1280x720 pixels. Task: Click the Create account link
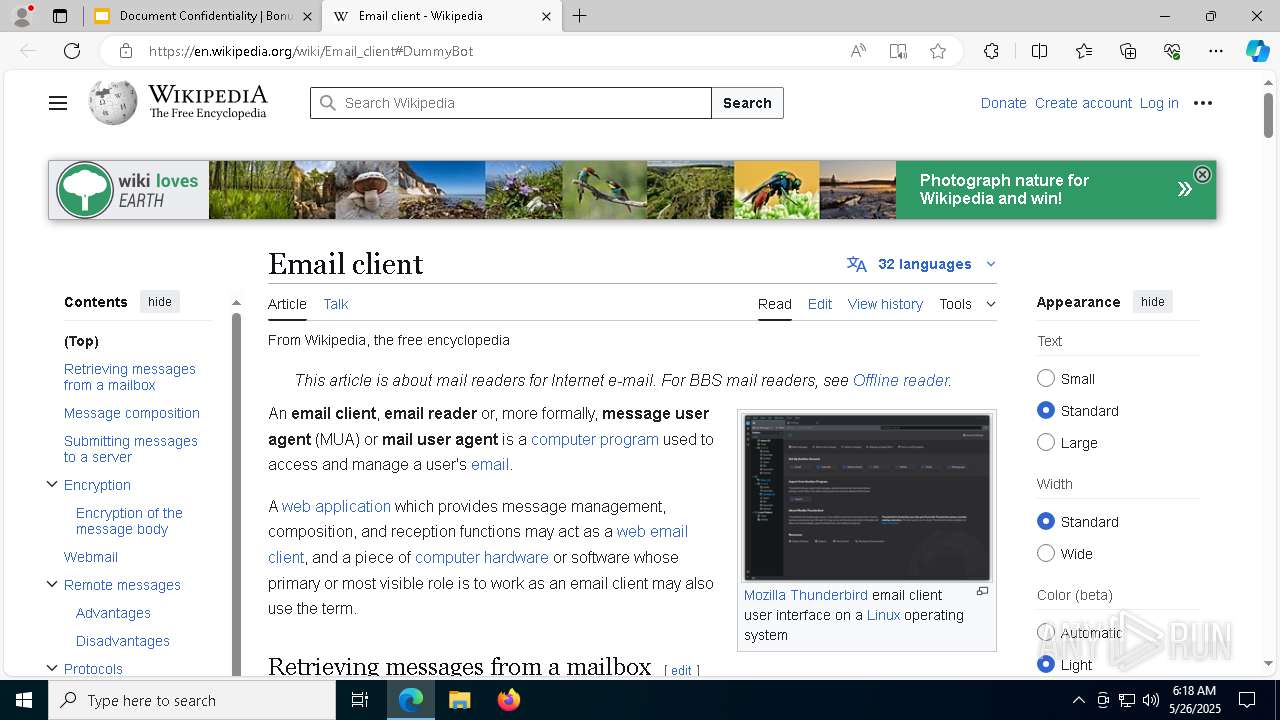point(1083,103)
